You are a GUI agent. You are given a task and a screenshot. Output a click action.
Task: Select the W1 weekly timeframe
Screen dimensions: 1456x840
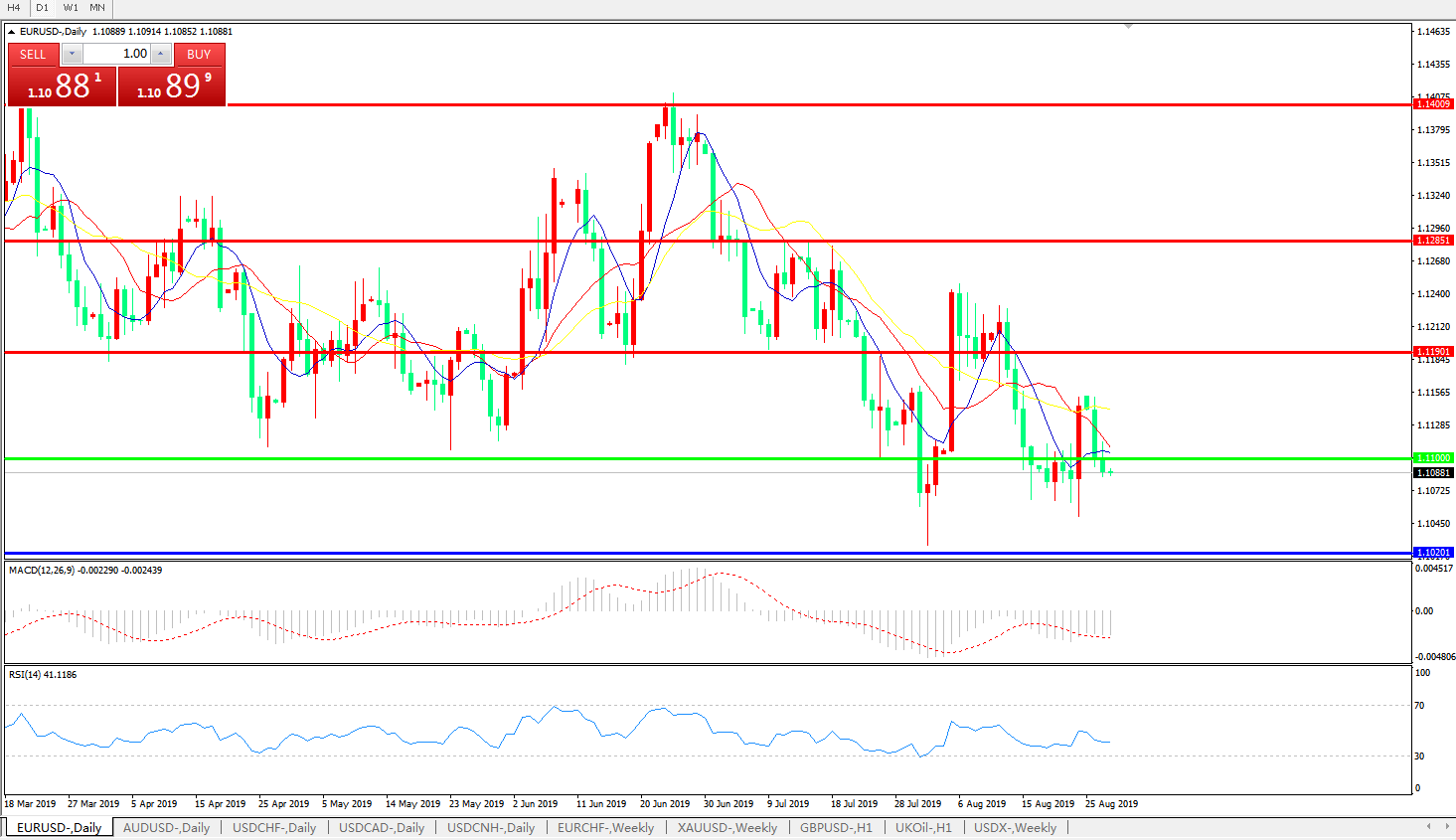point(71,8)
